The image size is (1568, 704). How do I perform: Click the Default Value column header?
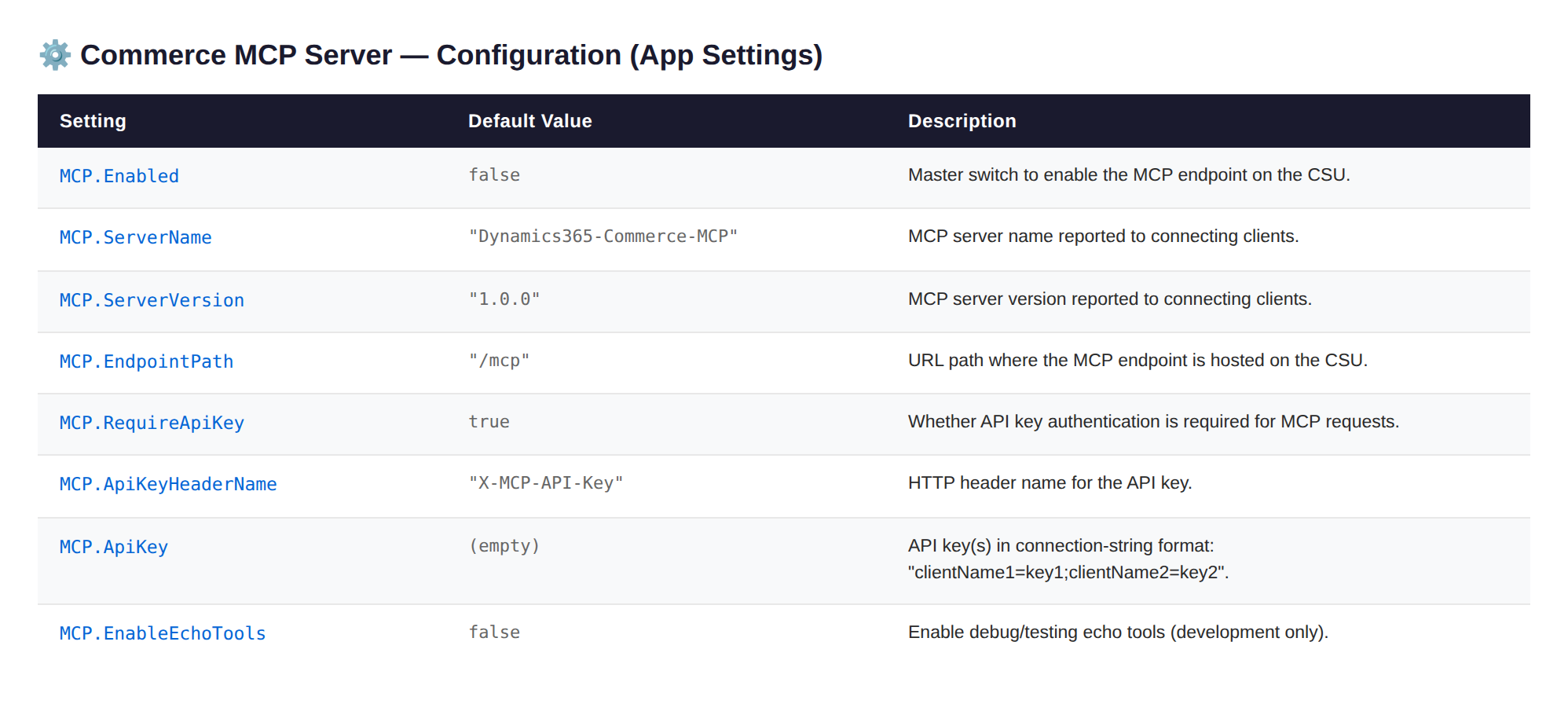tap(530, 121)
